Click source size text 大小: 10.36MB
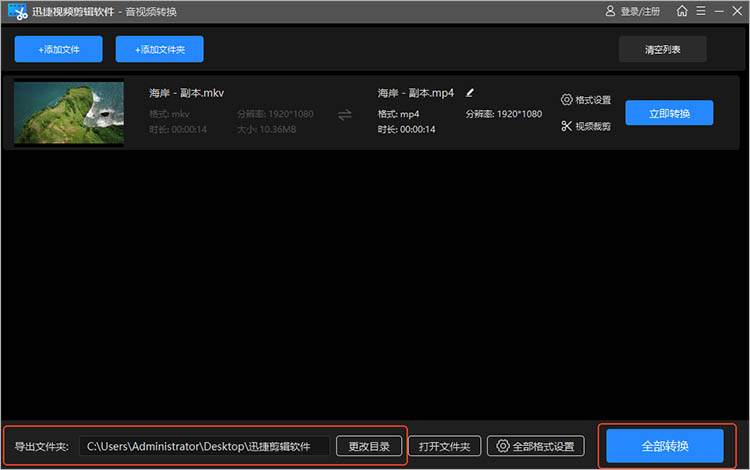The width and height of the screenshot is (750, 470). (266, 130)
